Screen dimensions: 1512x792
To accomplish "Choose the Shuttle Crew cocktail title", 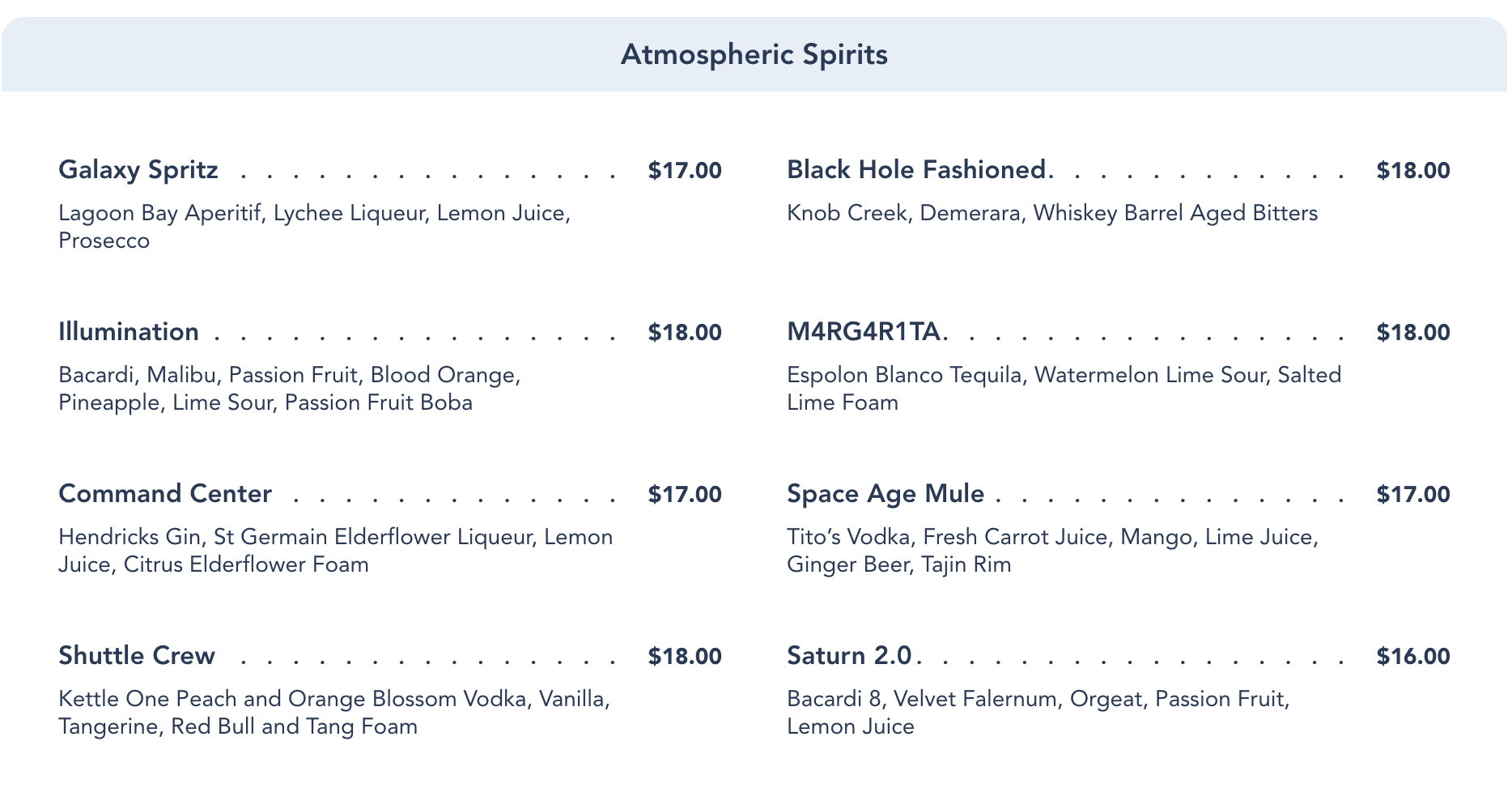I will click(137, 656).
